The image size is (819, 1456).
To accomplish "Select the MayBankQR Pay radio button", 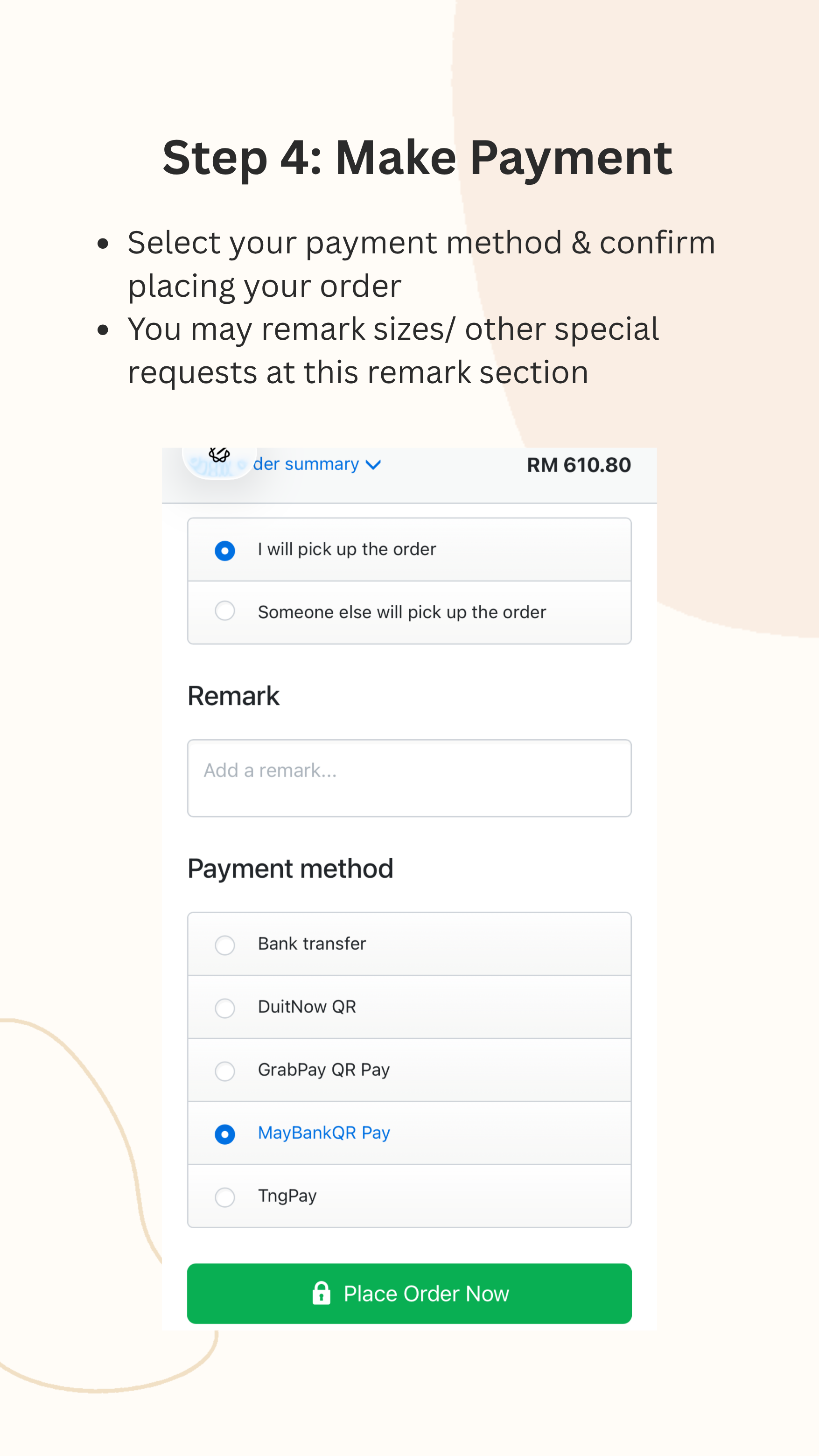I will click(225, 1134).
